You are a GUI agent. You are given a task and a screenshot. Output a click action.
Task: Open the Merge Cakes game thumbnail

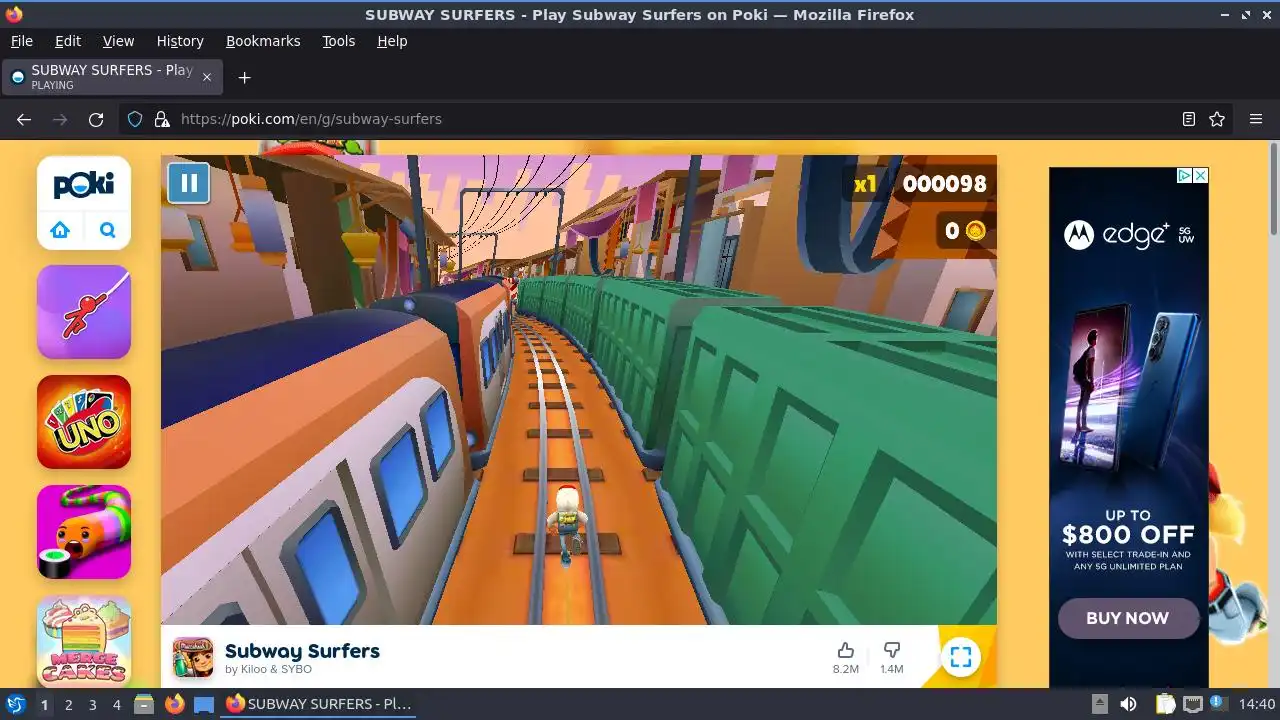tap(84, 641)
